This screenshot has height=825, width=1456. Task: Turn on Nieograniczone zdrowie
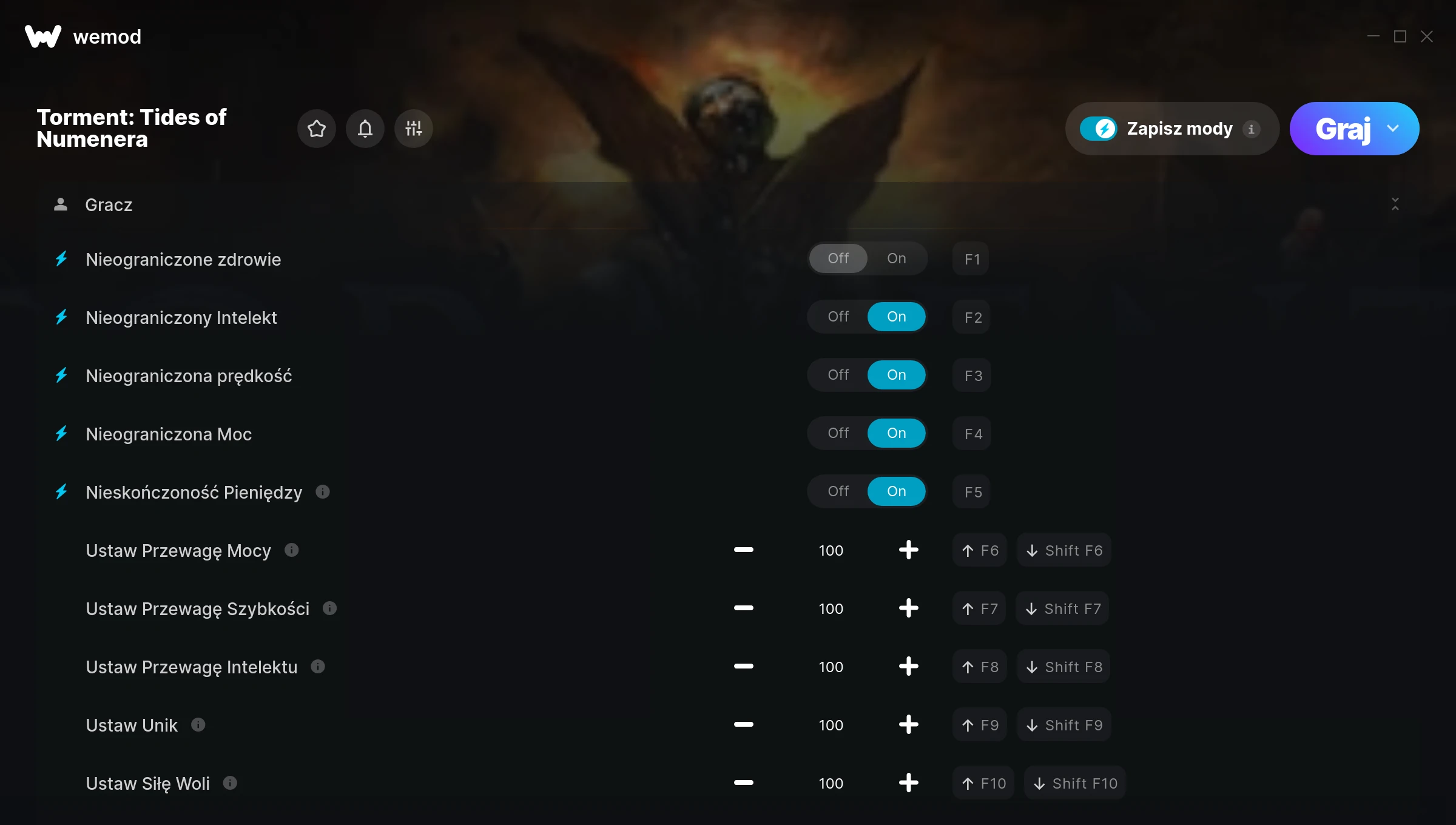point(896,258)
